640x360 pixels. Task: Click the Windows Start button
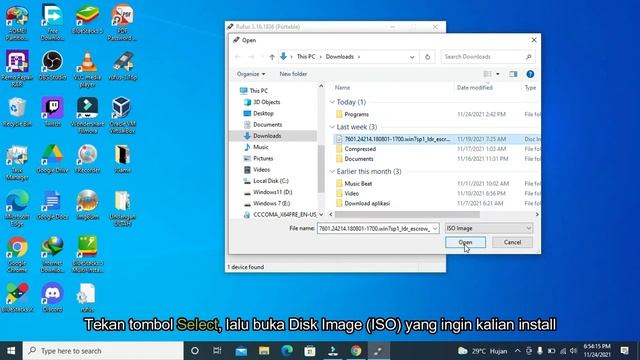click(11, 351)
